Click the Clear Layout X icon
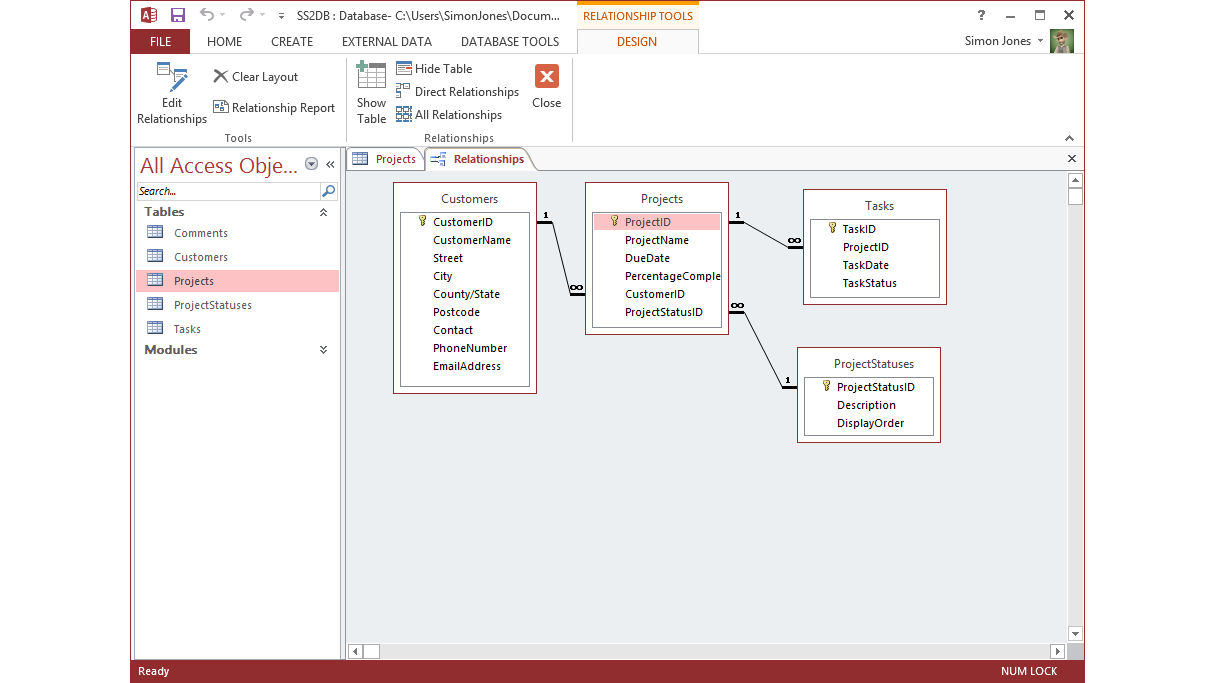The image size is (1215, 683). (x=221, y=76)
